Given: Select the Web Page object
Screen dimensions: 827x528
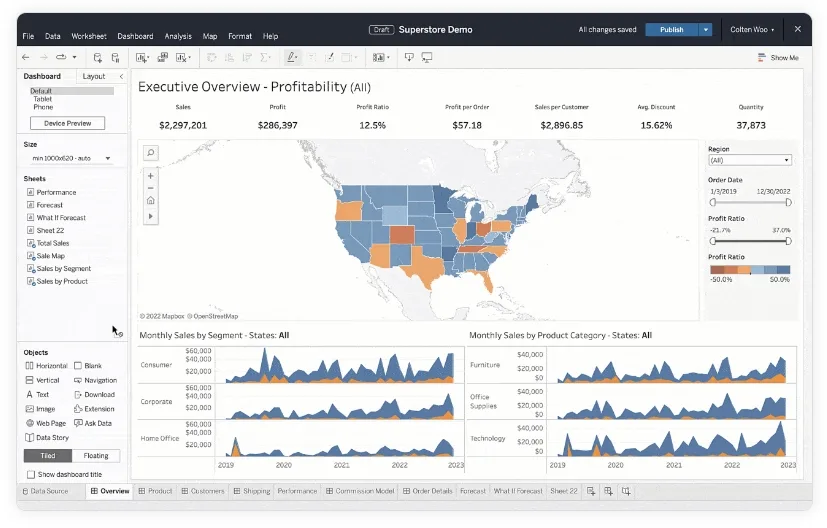Looking at the screenshot, I should click(x=46, y=423).
